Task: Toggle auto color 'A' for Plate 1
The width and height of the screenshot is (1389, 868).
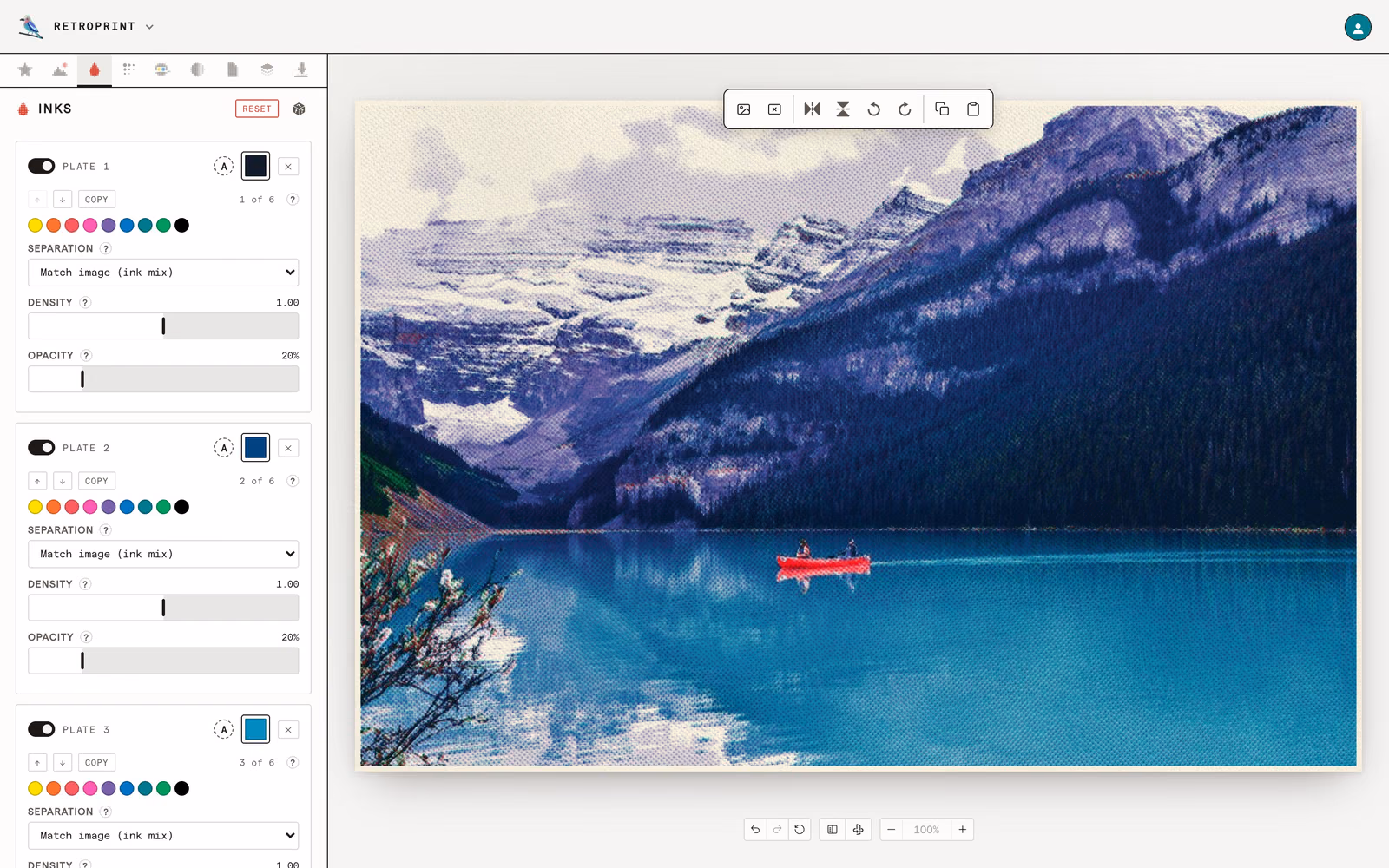Action: point(224,167)
